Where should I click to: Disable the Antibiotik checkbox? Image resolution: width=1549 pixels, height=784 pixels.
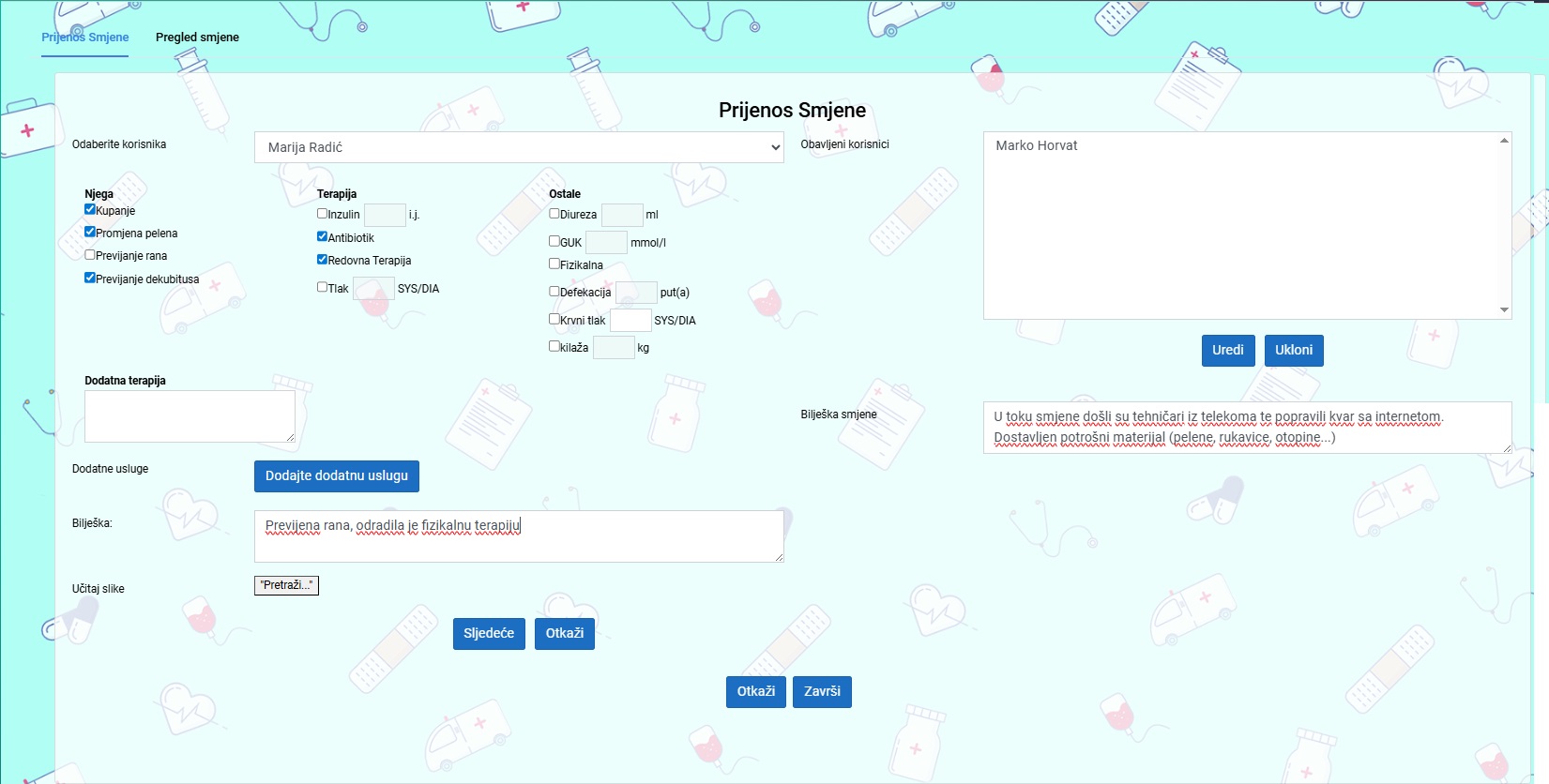pos(323,237)
